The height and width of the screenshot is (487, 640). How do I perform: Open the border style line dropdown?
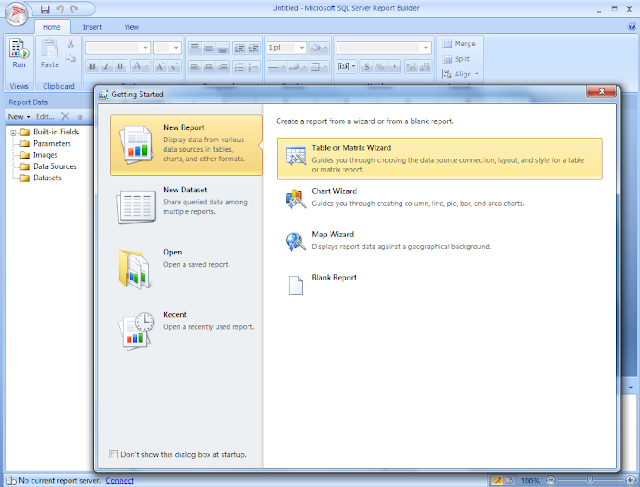click(276, 67)
